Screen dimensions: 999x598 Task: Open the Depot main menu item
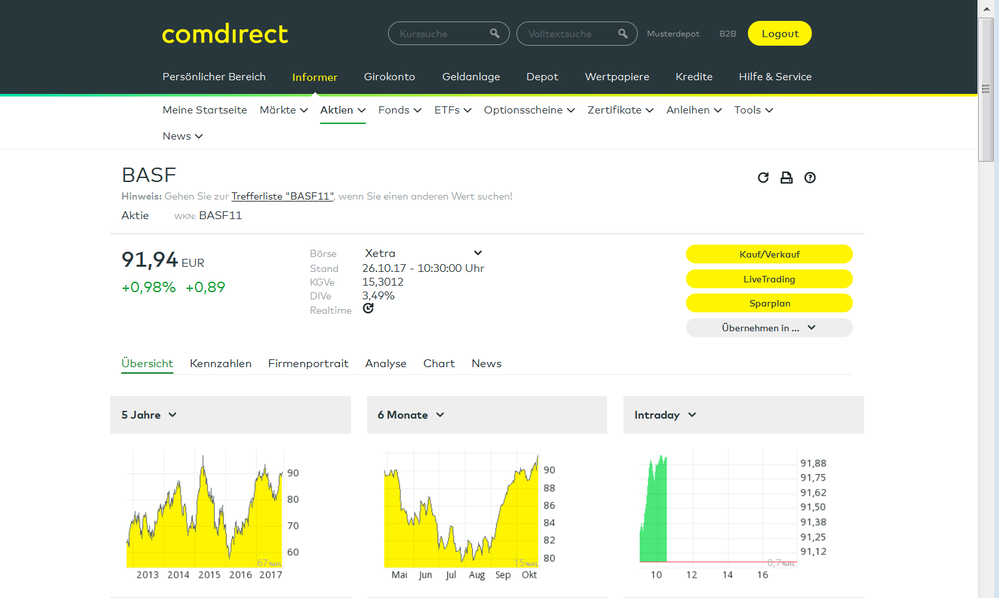pyautogui.click(x=542, y=77)
